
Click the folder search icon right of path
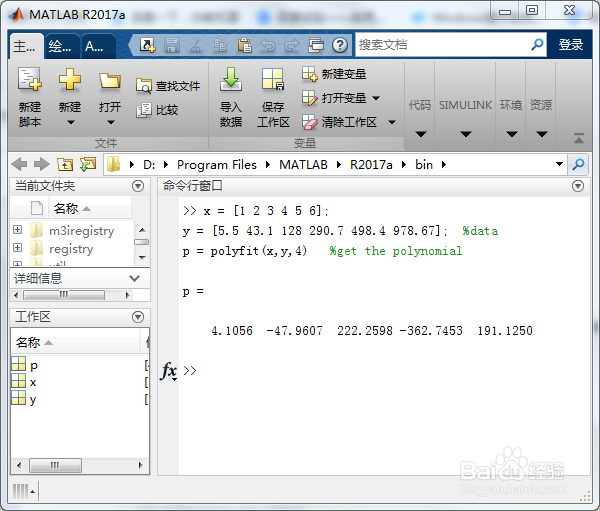coord(578,164)
